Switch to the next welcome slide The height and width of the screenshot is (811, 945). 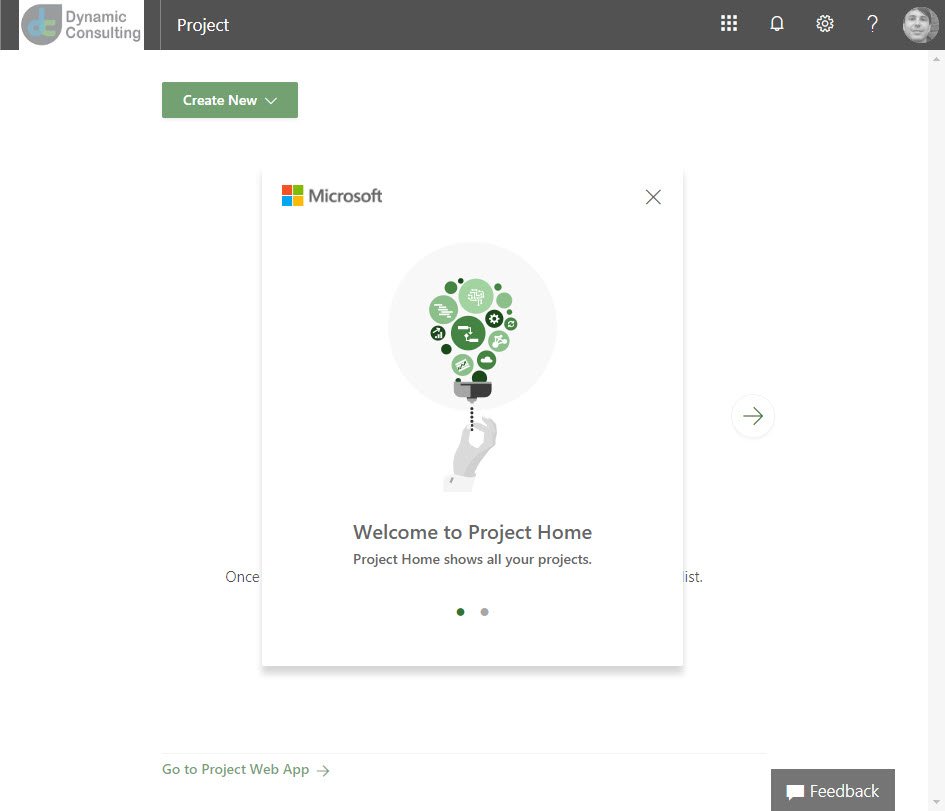click(753, 416)
